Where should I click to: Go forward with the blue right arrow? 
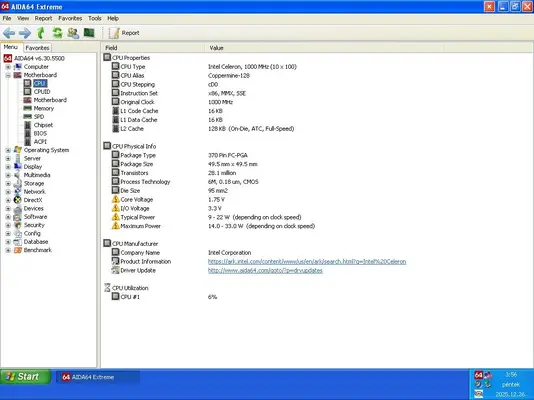click(x=25, y=33)
